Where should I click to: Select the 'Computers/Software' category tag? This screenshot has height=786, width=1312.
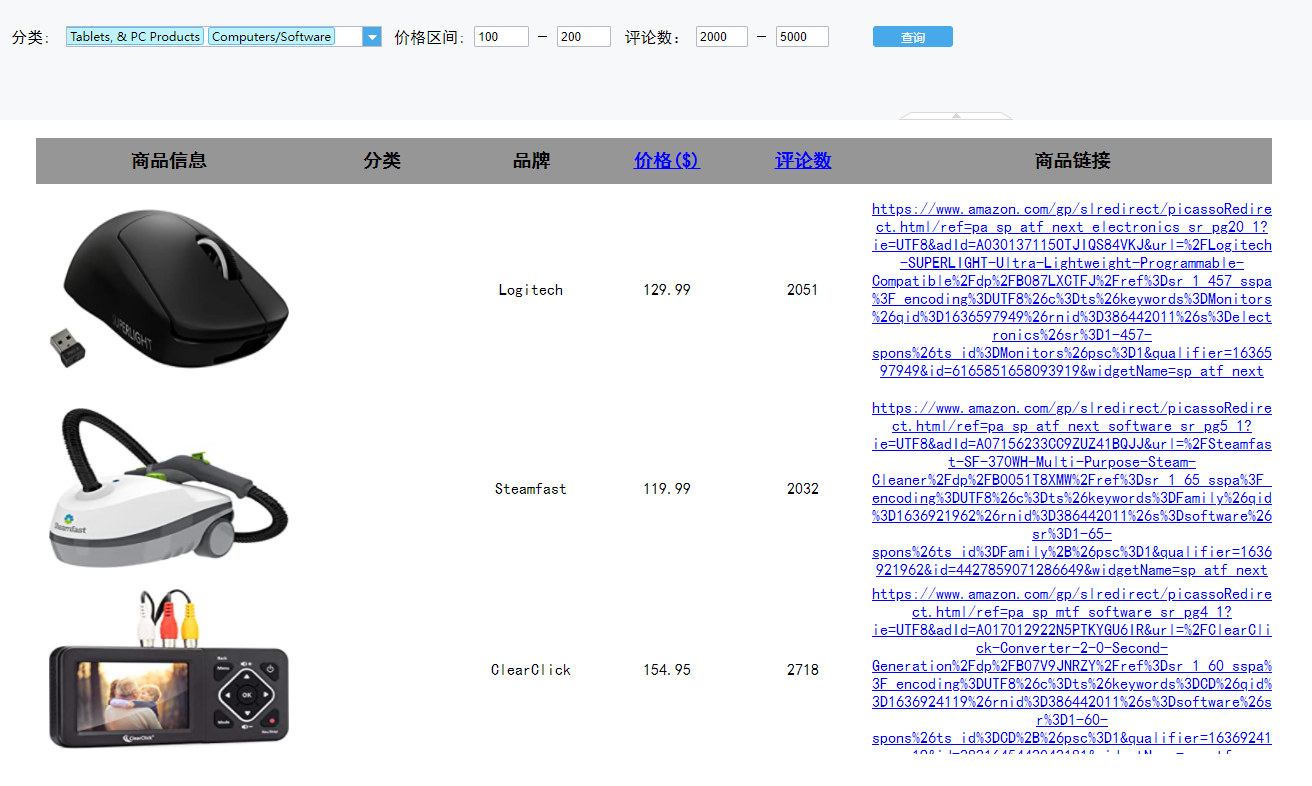[x=271, y=37]
